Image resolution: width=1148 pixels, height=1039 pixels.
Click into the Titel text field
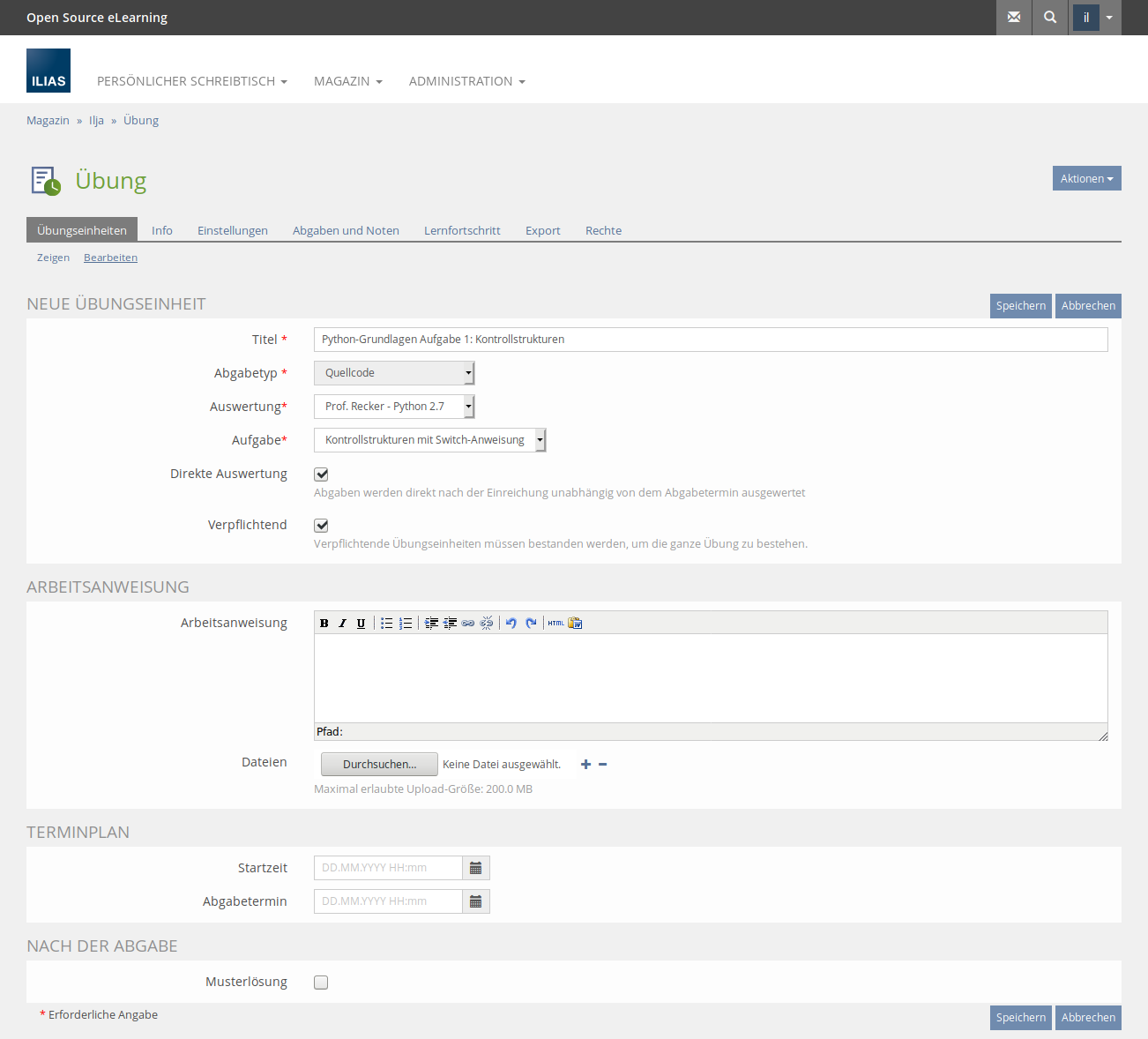pyautogui.click(x=710, y=340)
